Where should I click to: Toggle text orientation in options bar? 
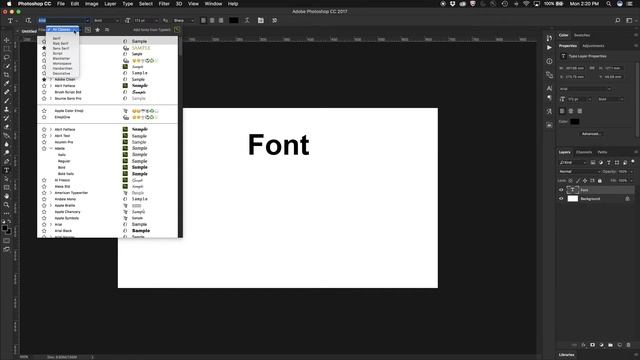point(28,20)
